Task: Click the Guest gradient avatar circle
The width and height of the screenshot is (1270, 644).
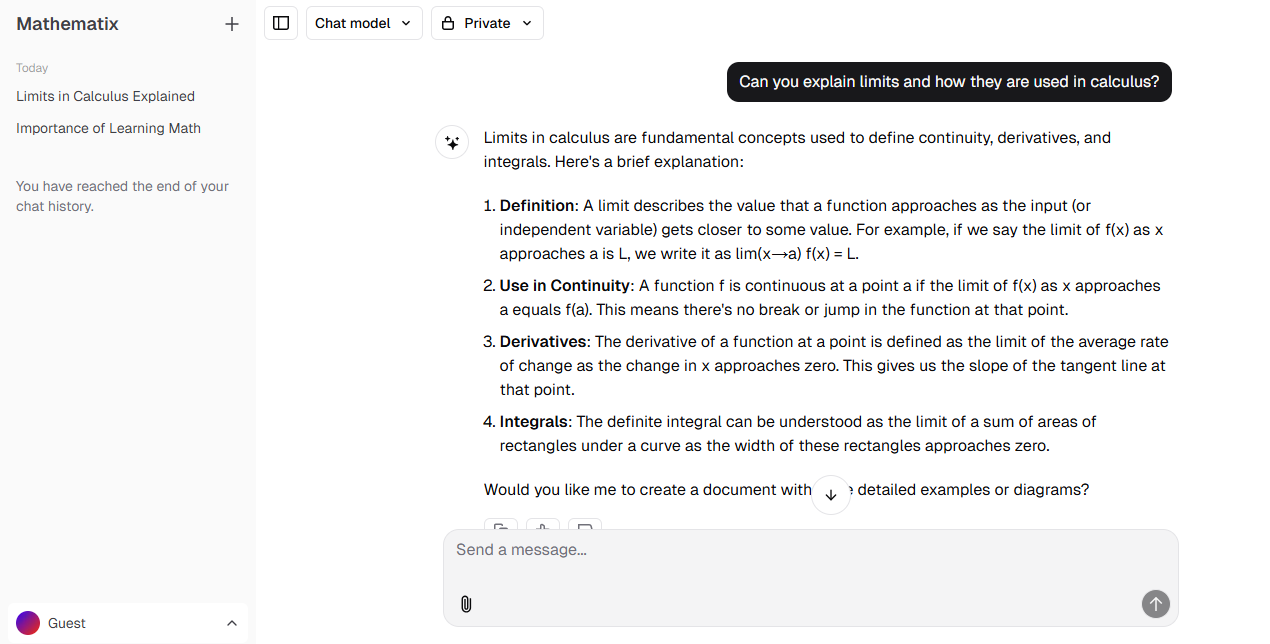Action: 28,623
